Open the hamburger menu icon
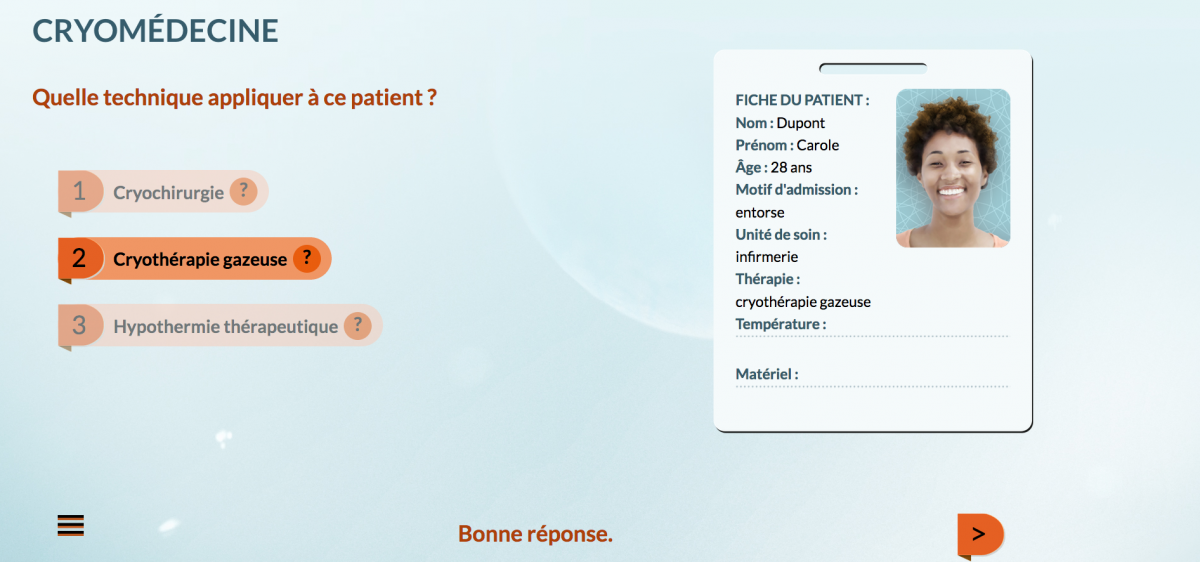The image size is (1200, 562). [70, 525]
